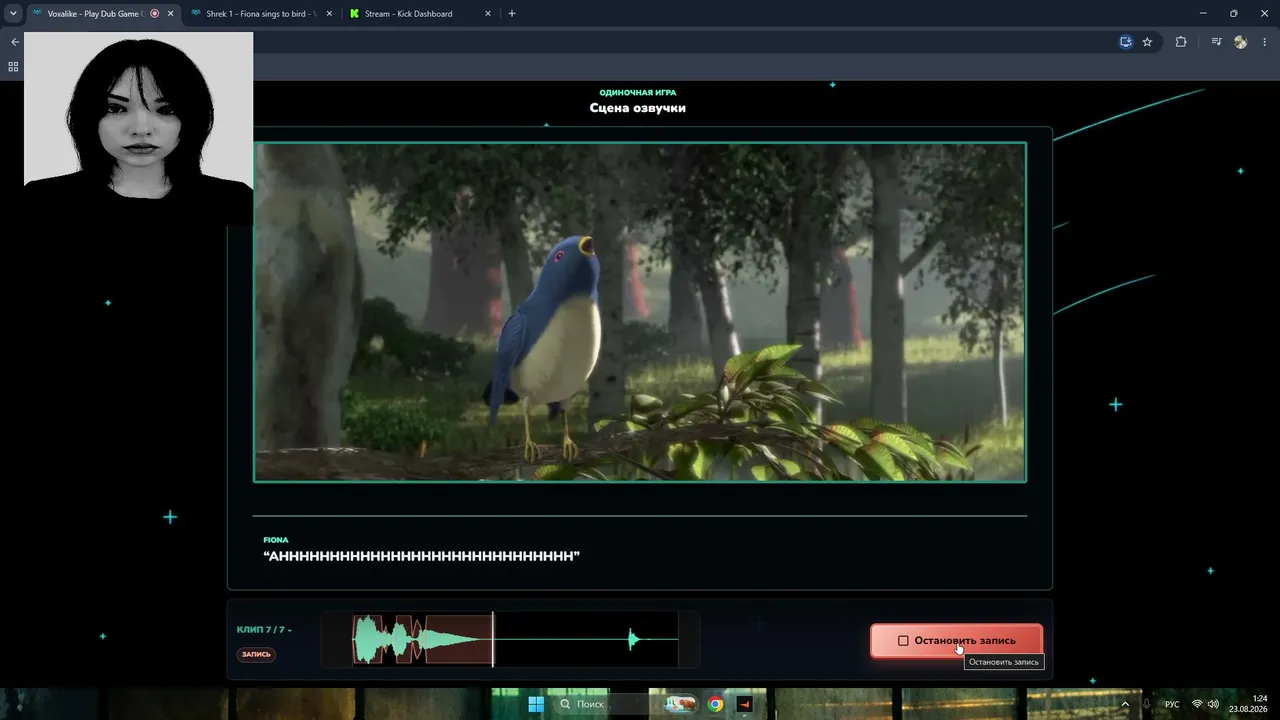Click the Запись recording status badge
The width and height of the screenshot is (1280, 720).
(256, 654)
